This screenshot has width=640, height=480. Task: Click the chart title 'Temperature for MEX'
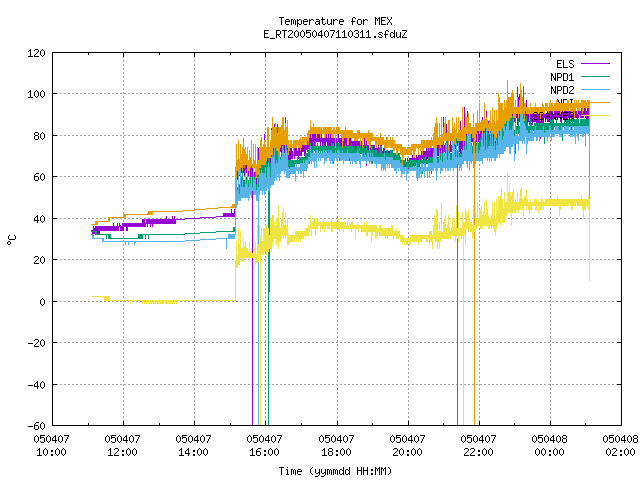(335, 21)
